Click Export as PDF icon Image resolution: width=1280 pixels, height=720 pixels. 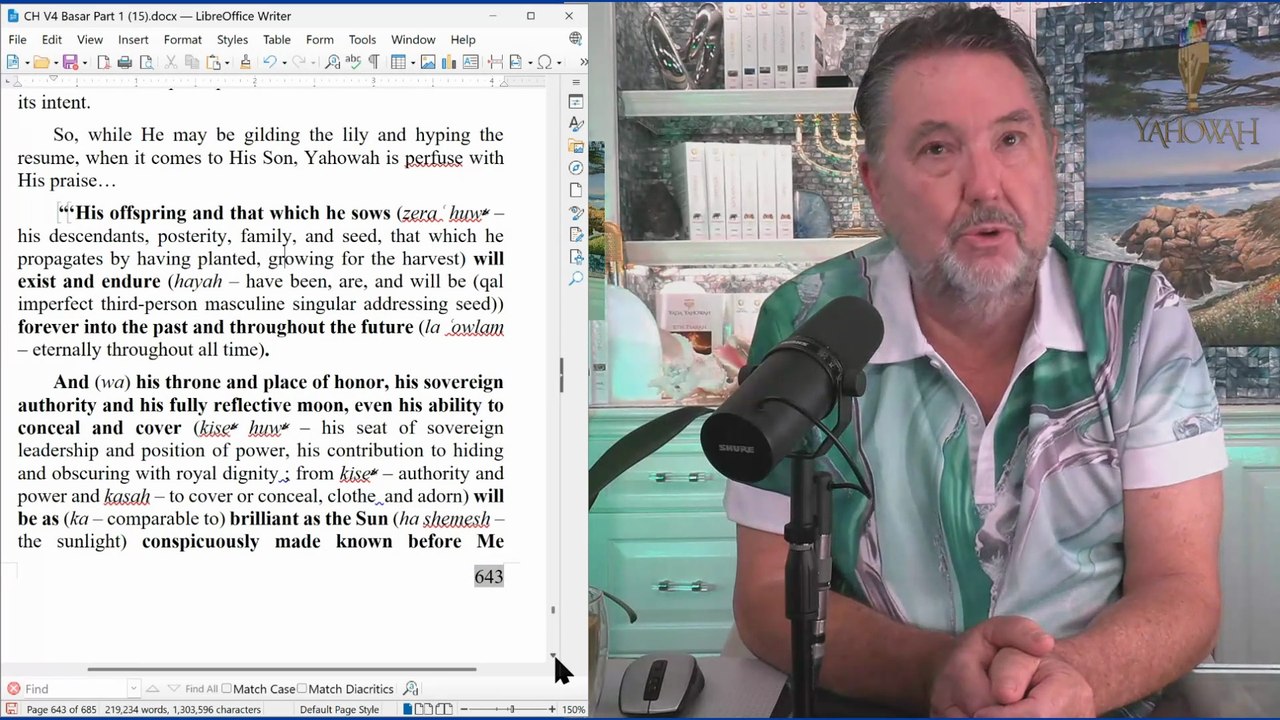click(x=104, y=62)
